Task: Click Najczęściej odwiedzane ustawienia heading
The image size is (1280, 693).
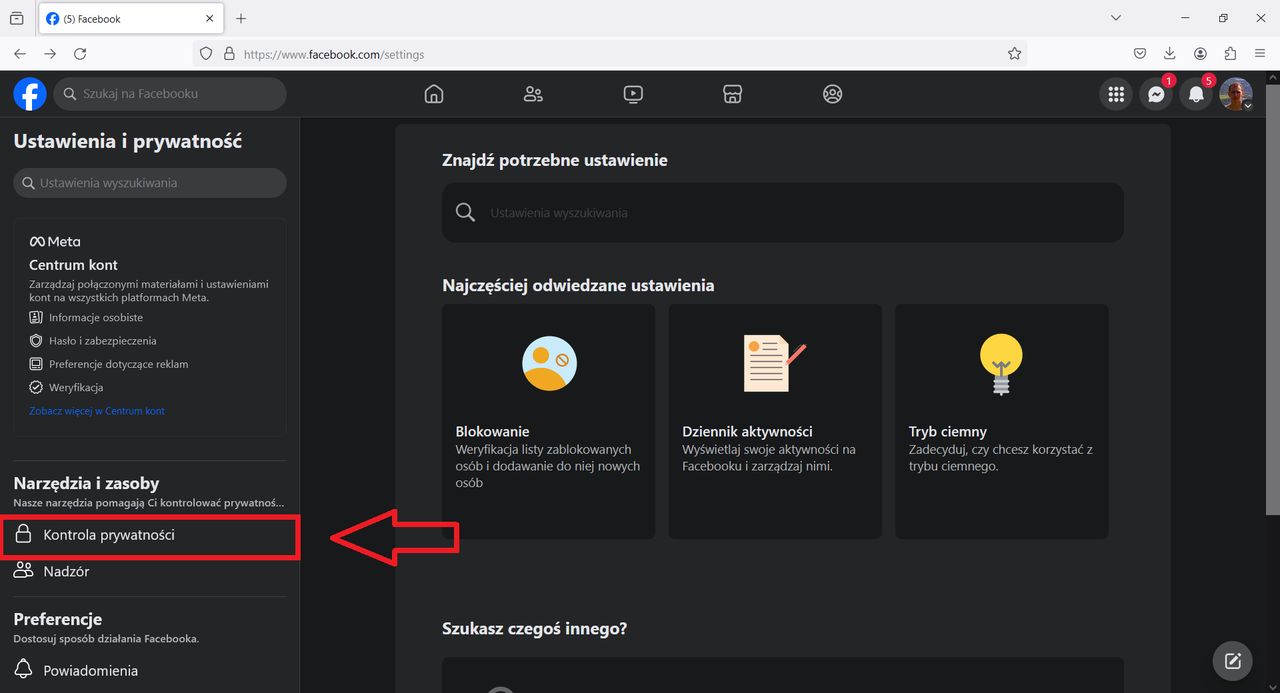Action: 578,285
